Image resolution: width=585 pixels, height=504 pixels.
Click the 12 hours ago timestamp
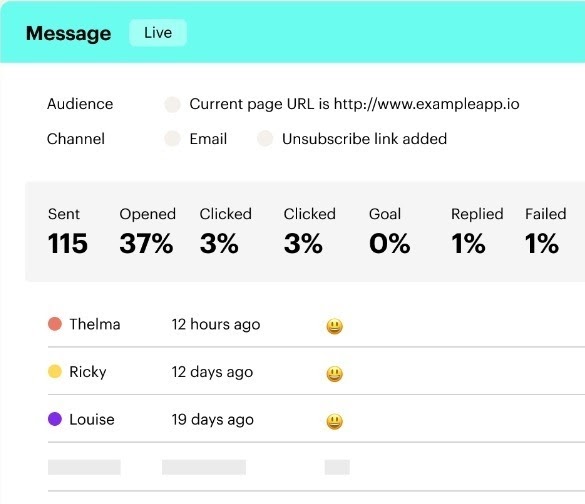click(216, 325)
